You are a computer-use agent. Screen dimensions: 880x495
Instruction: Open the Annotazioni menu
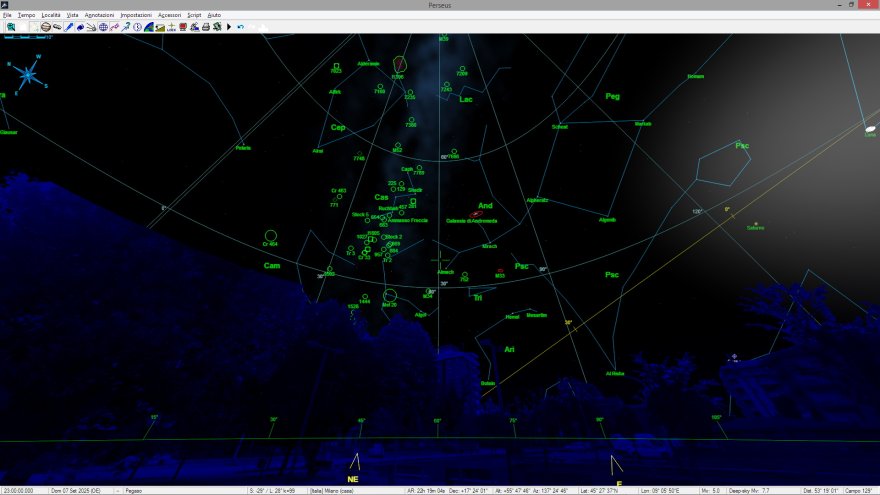coord(99,16)
